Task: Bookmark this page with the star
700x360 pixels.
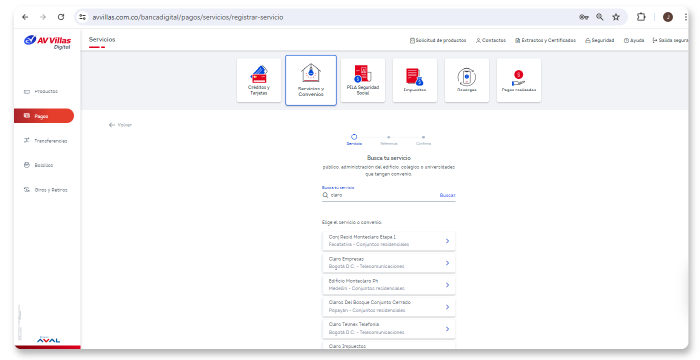Action: (x=616, y=17)
